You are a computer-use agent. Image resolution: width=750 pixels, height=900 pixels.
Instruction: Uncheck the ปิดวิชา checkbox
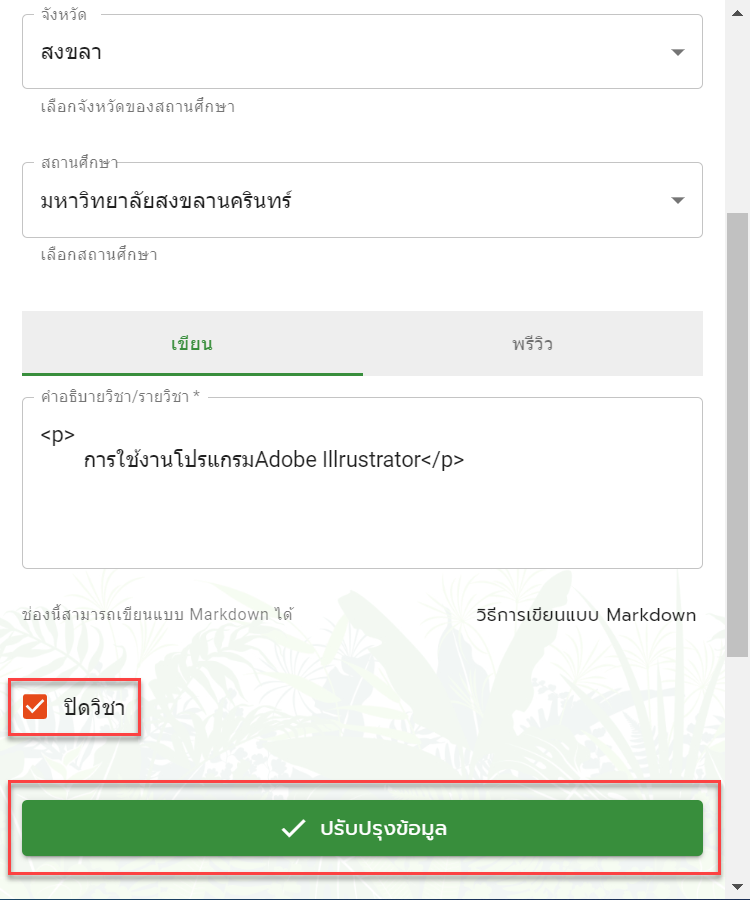point(35,707)
